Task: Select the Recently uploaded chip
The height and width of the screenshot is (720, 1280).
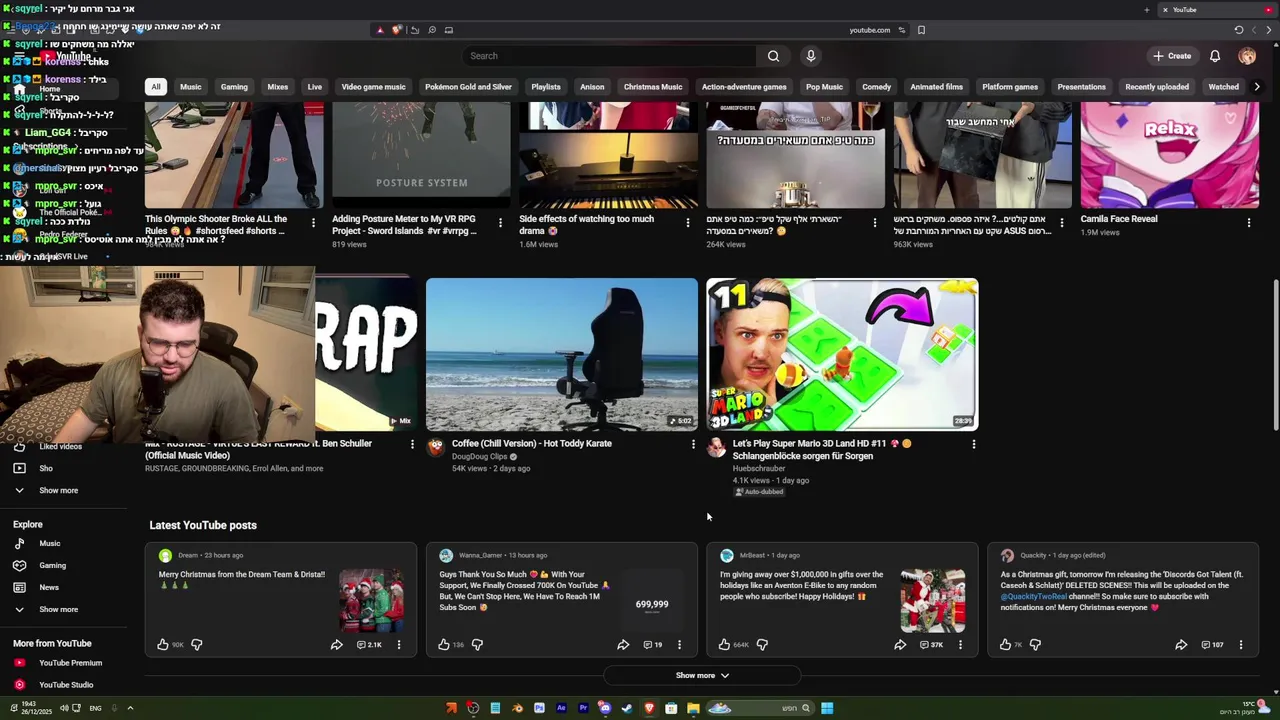Action: tap(1157, 87)
